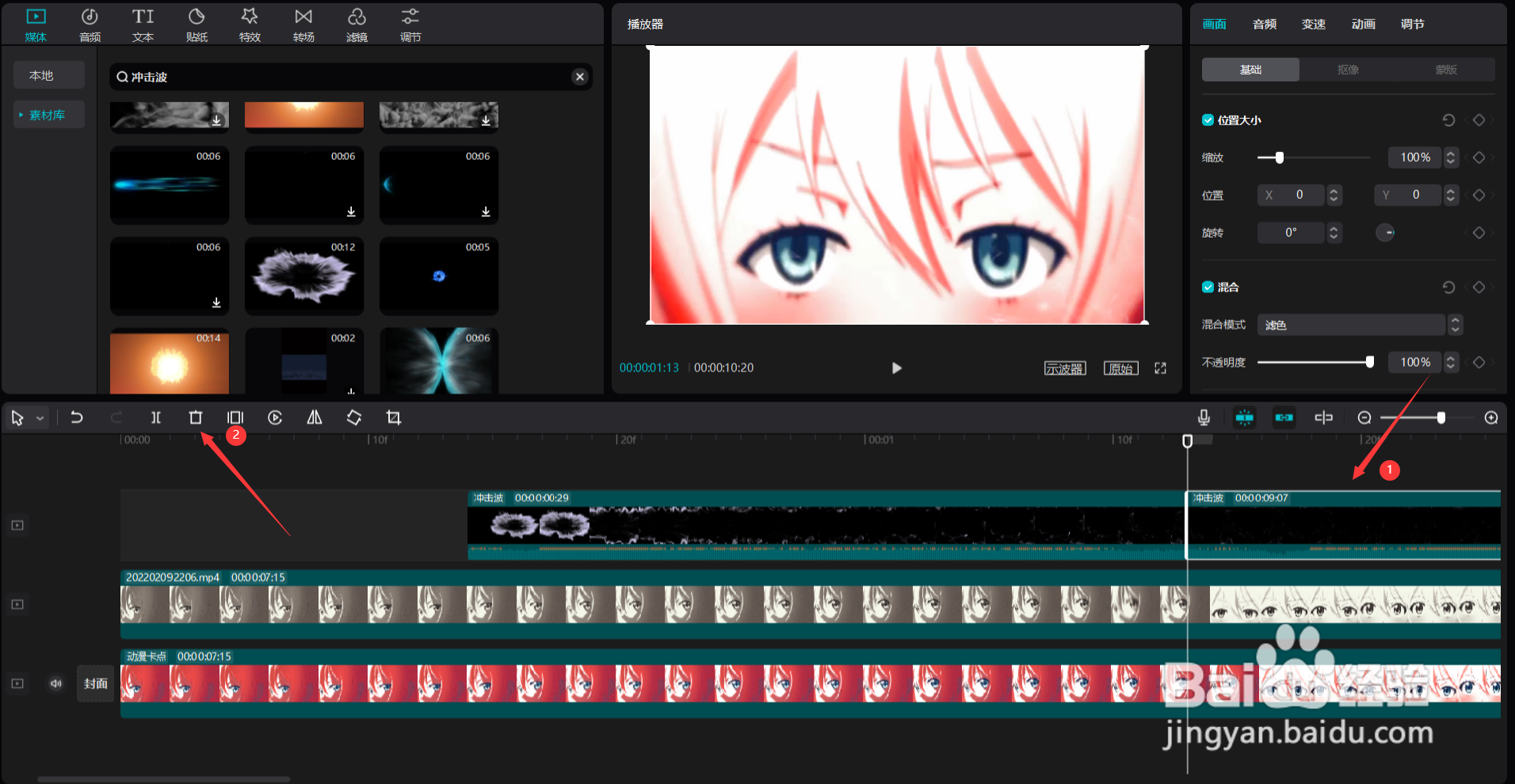Viewport: 1515px width, 784px height.
Task: Toggle fullscreen preview icon
Action: pyautogui.click(x=1161, y=368)
